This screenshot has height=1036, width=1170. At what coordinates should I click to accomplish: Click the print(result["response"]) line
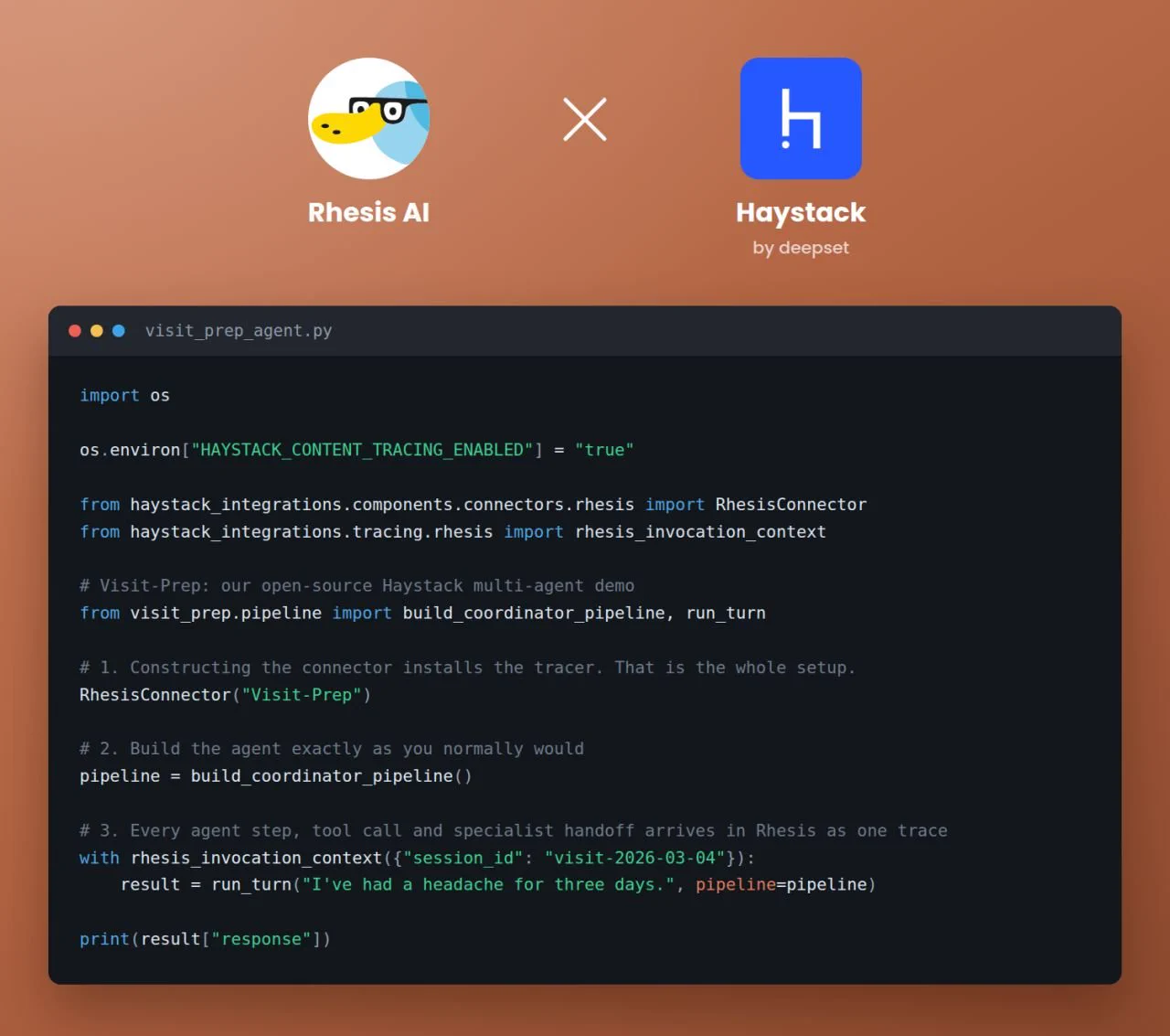pyautogui.click(x=205, y=939)
